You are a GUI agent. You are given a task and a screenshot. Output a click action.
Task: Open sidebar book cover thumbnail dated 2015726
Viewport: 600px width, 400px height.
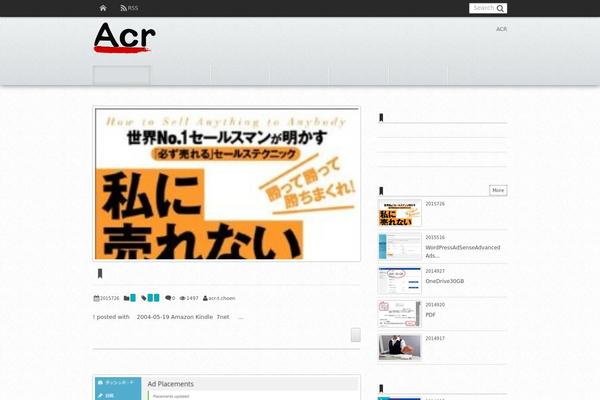(399, 213)
